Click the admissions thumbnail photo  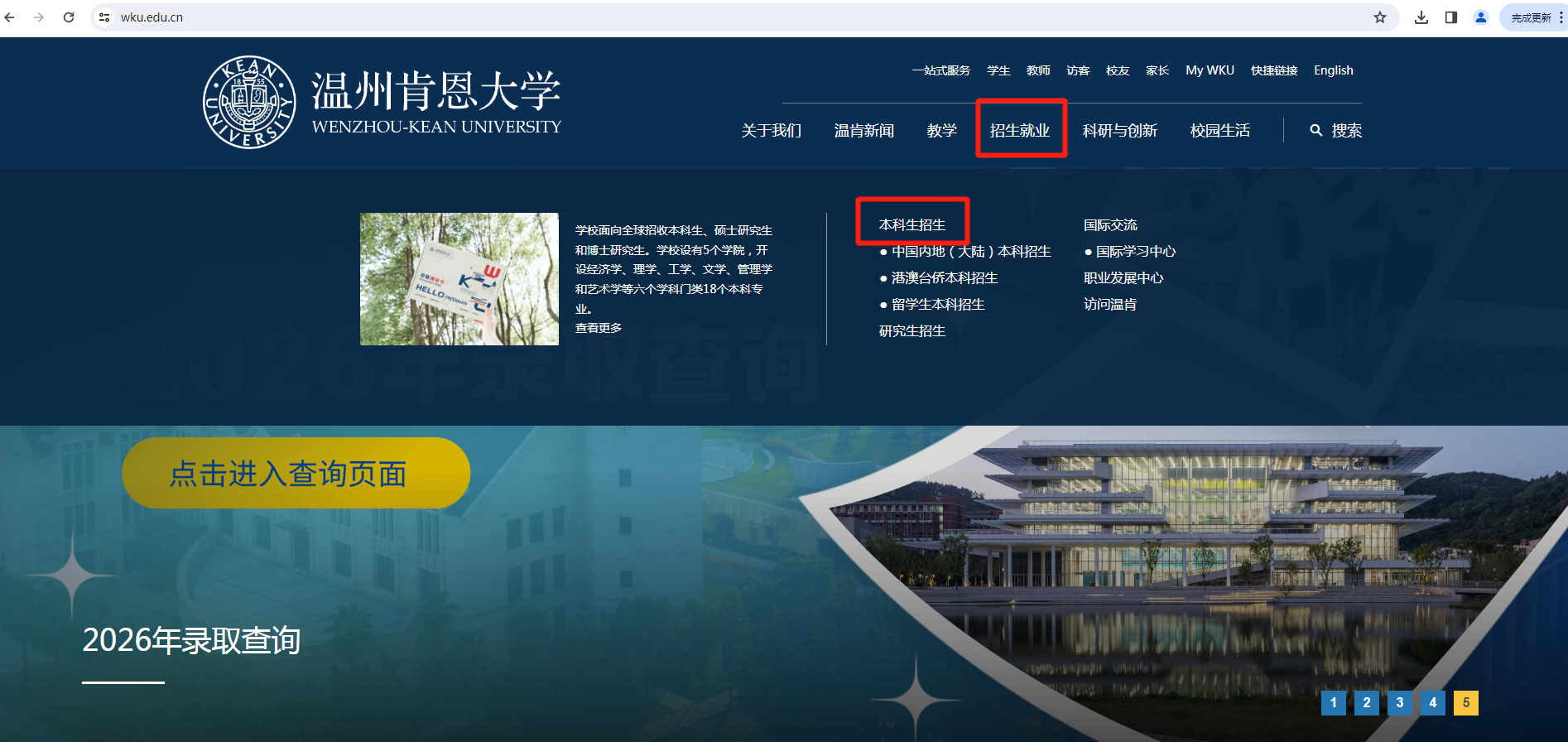coord(459,279)
